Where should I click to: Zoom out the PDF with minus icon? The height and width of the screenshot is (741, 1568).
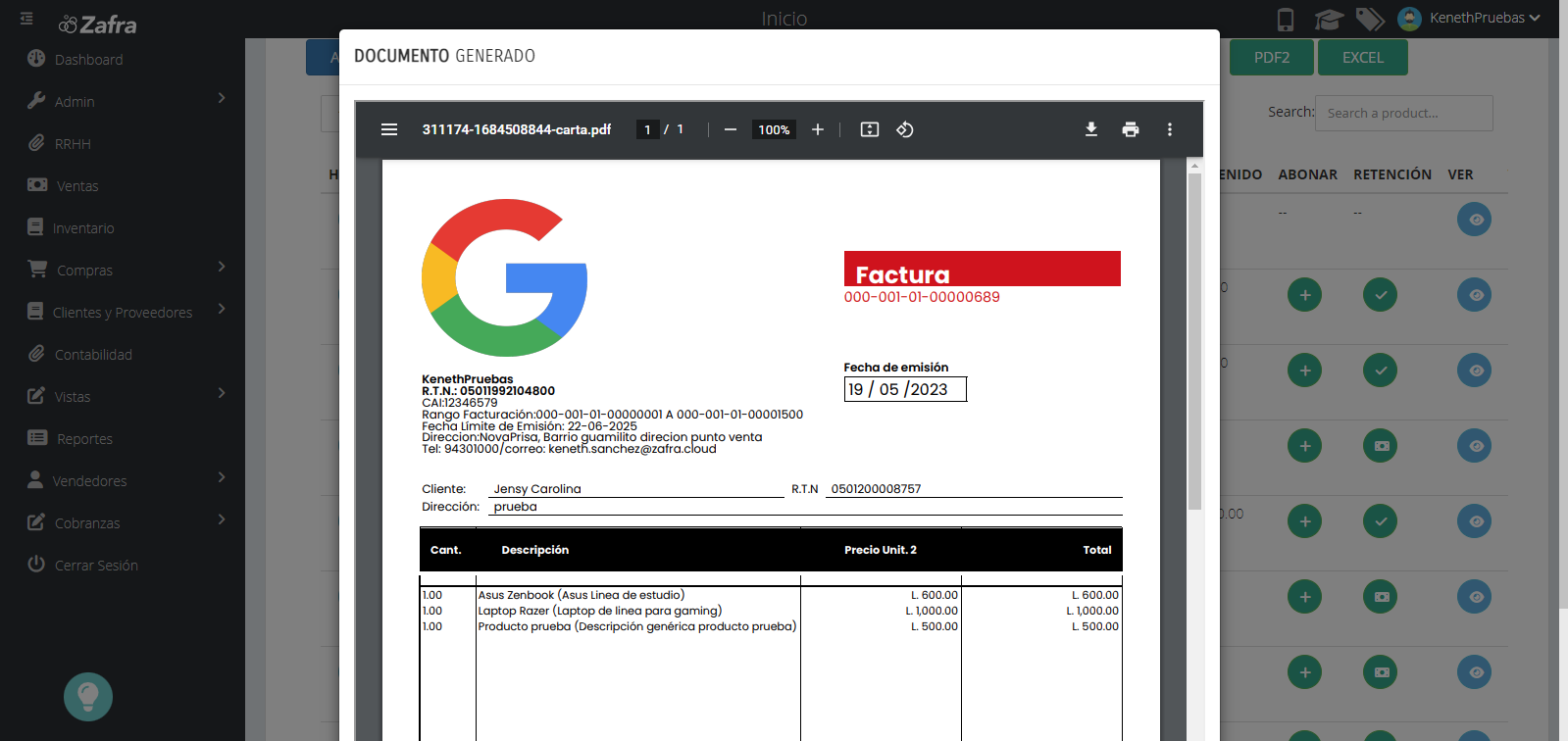tap(731, 129)
